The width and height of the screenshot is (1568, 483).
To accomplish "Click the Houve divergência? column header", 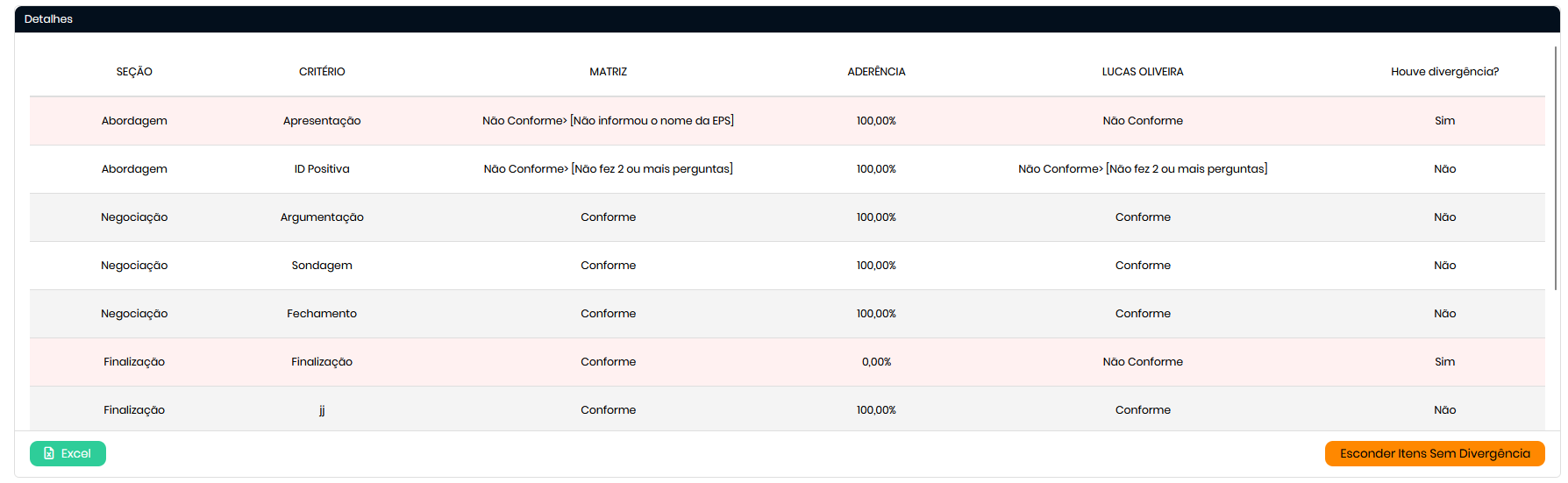I will coord(1444,72).
